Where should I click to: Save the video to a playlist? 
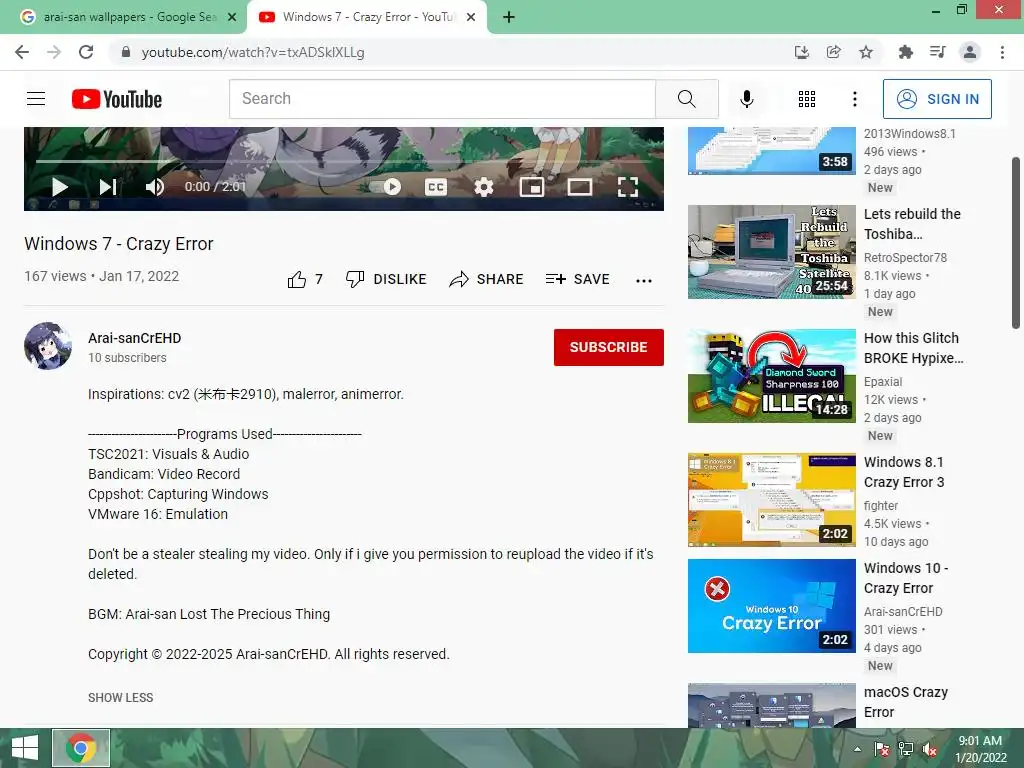(x=577, y=280)
